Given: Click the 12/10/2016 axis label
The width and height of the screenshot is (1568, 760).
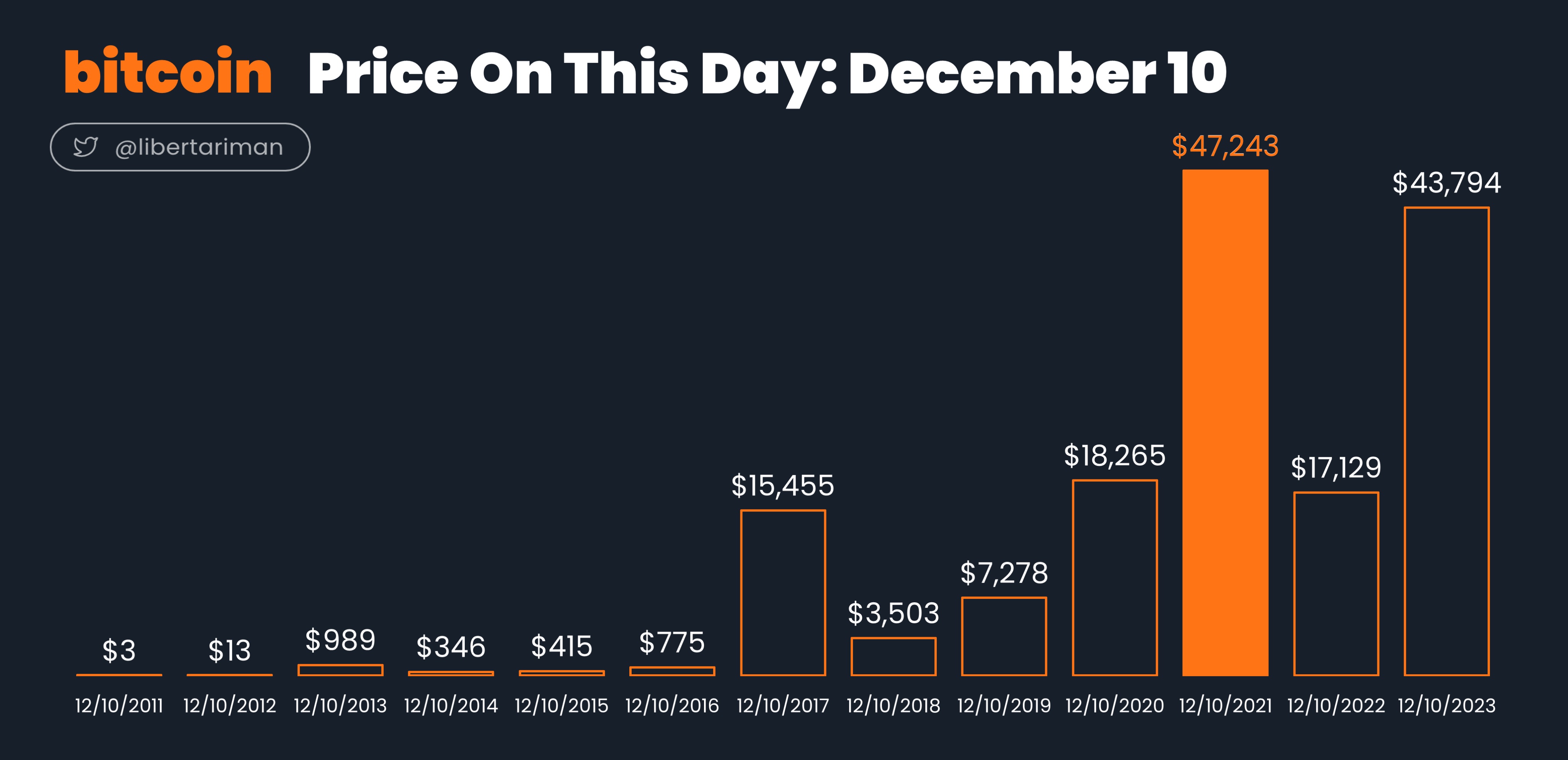Looking at the screenshot, I should tap(672, 706).
